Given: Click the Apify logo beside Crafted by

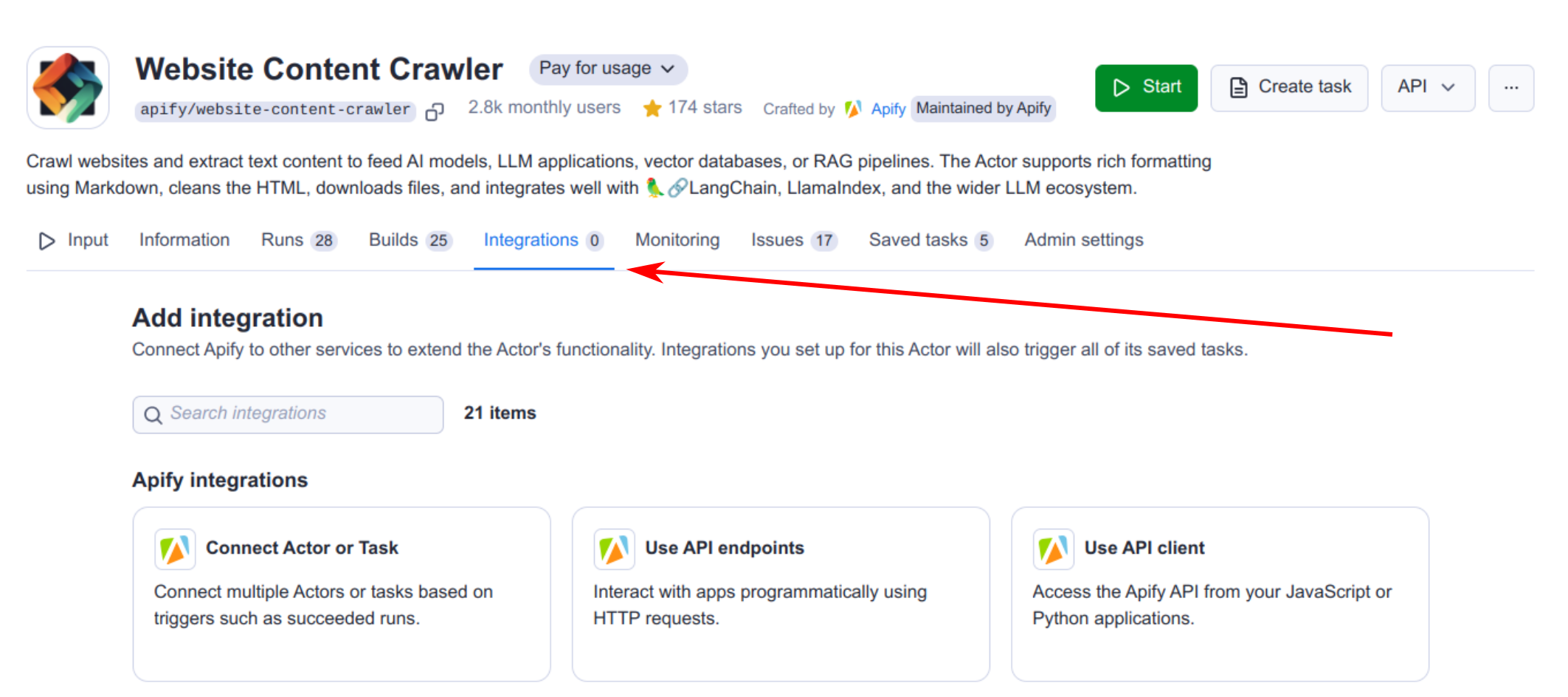Looking at the screenshot, I should point(853,109).
